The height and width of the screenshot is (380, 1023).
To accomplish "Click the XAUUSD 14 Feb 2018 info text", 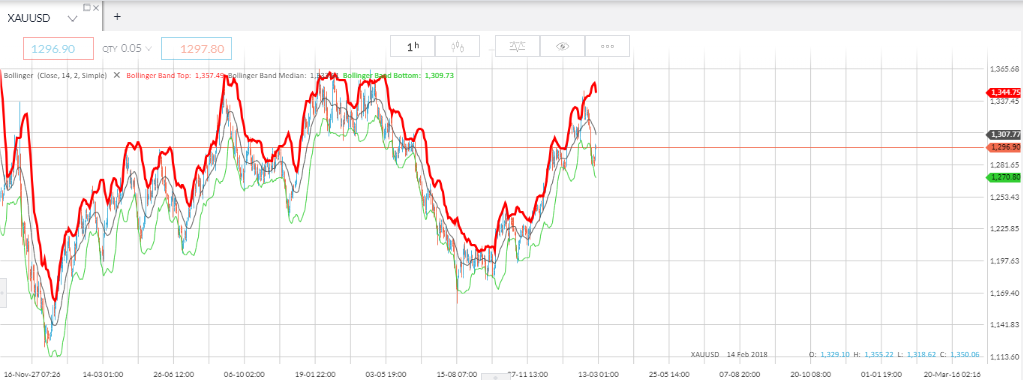I will pos(729,355).
